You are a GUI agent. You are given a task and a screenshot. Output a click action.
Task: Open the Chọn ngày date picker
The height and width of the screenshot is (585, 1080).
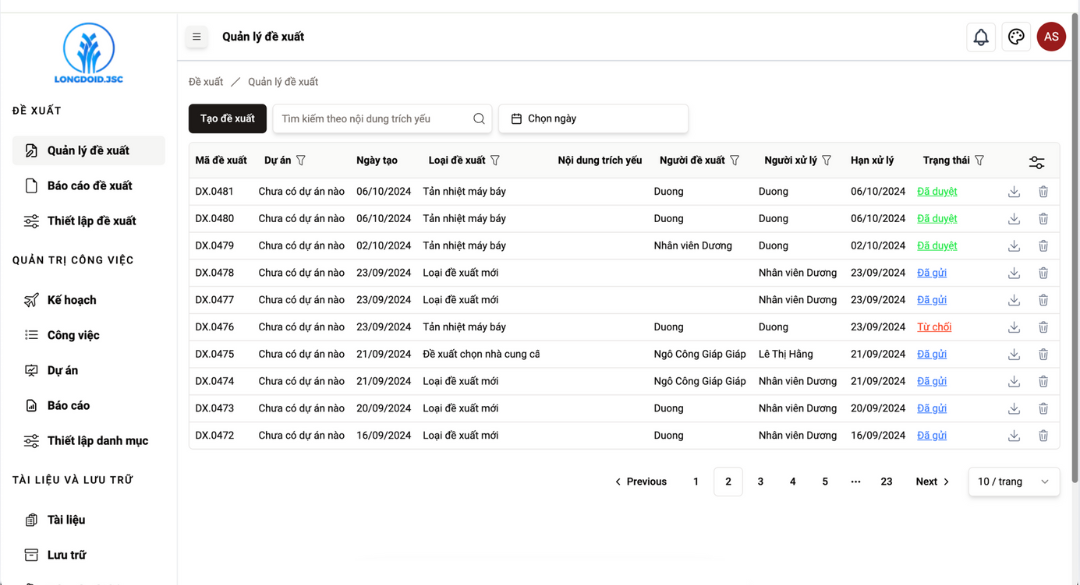point(593,119)
